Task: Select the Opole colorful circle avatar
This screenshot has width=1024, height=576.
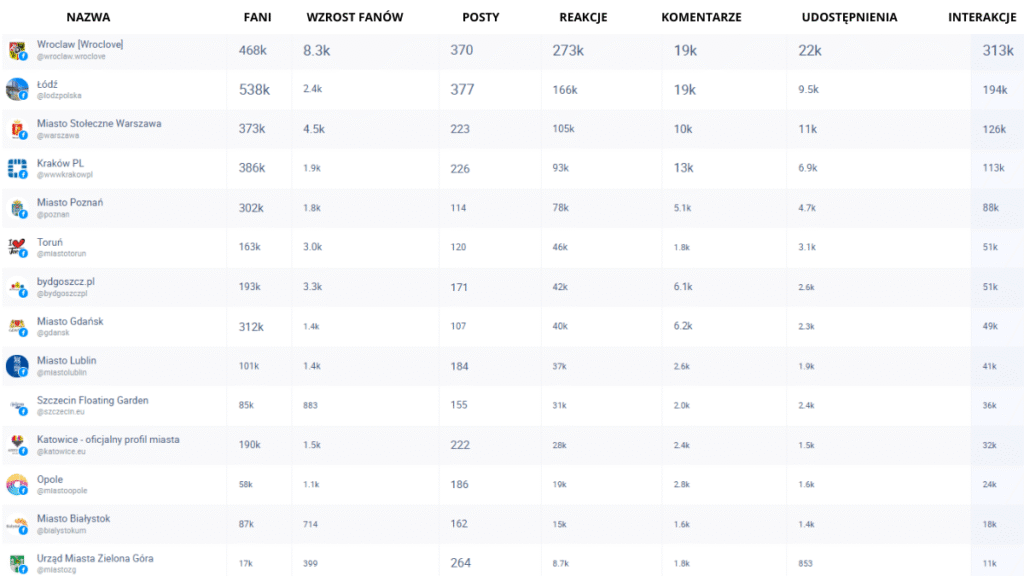Action: (17, 485)
